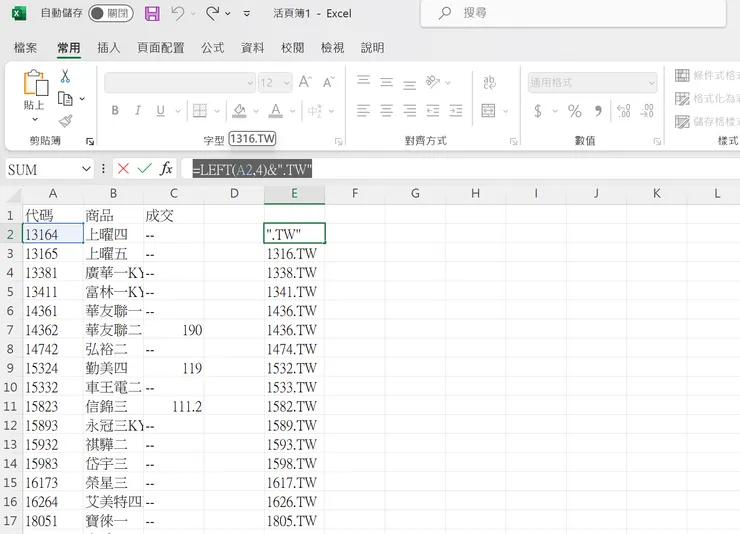Switch to the 插入 ribbon tab
The height and width of the screenshot is (534, 740).
coord(108,48)
